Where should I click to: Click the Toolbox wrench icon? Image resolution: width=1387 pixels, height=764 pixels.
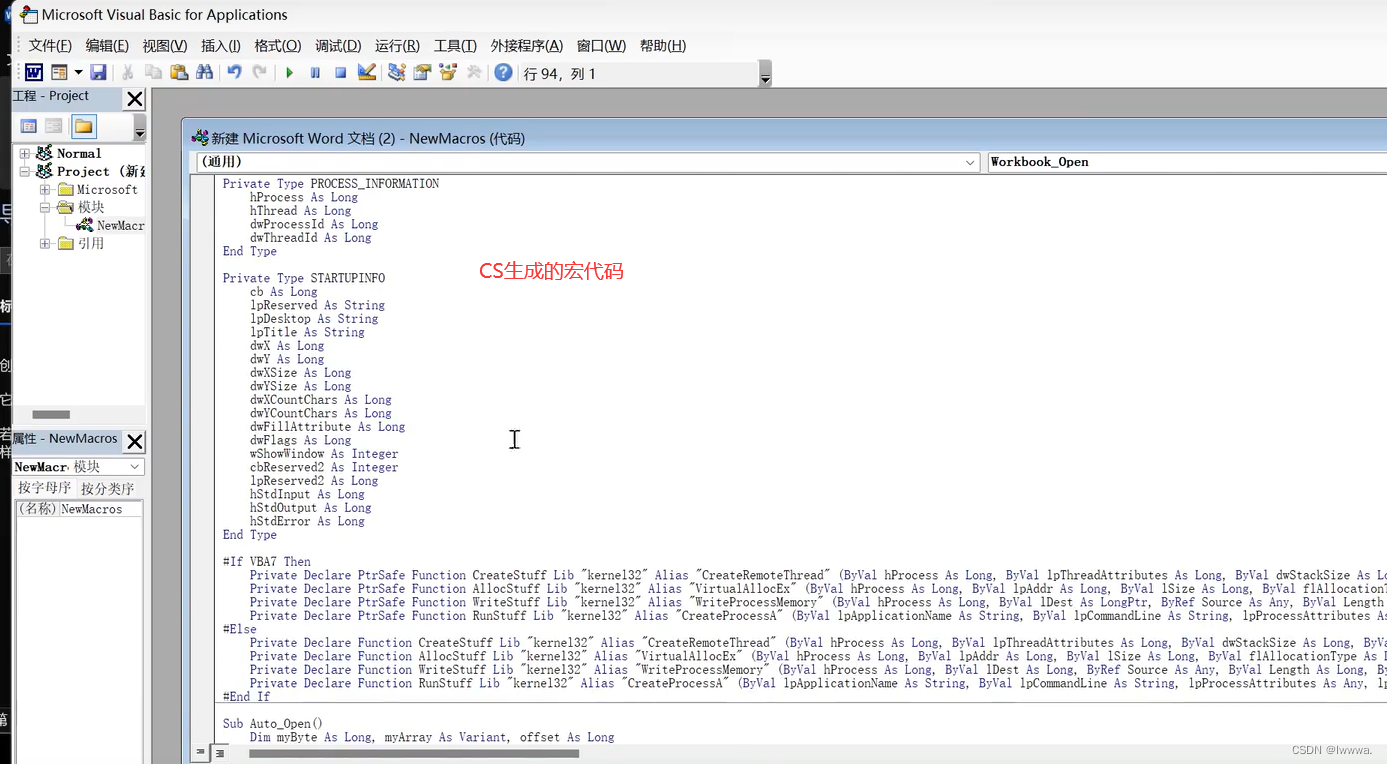474,72
